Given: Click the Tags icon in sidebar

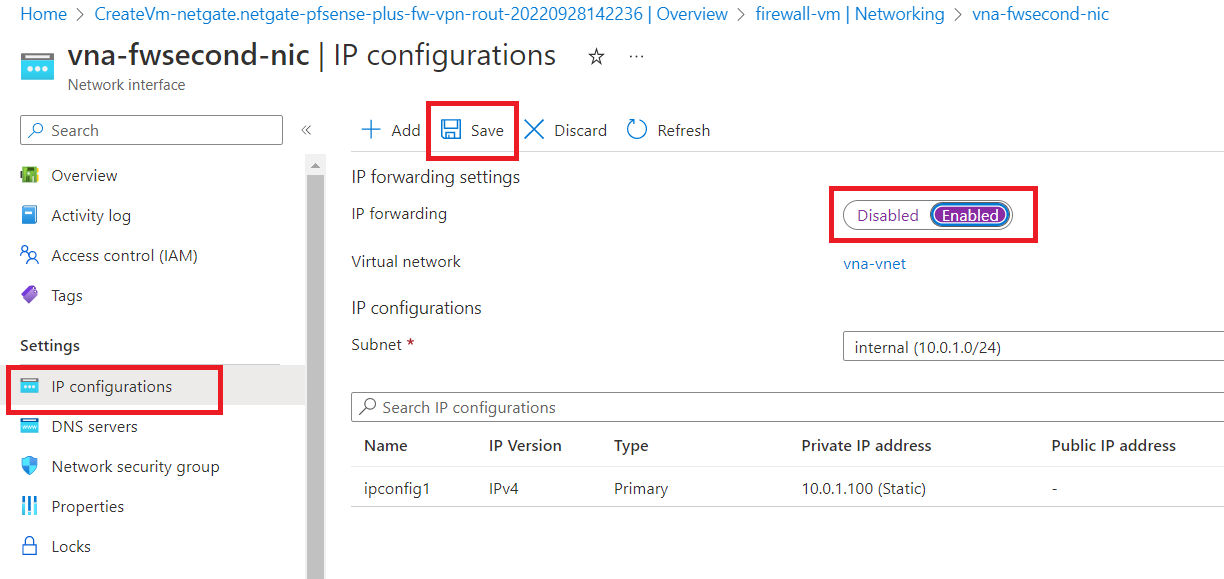Looking at the screenshot, I should coord(30,296).
